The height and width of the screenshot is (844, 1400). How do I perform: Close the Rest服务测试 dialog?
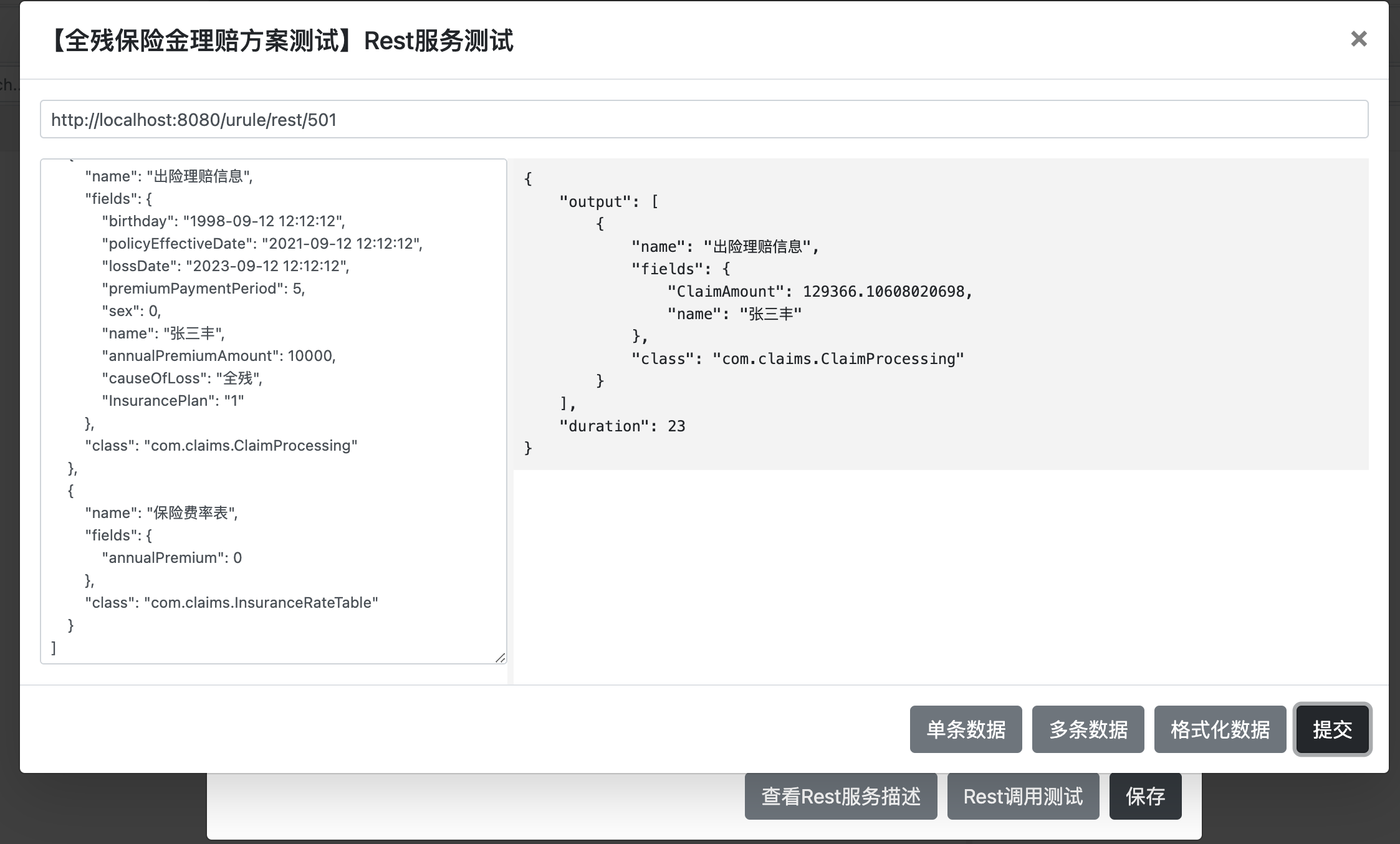click(1358, 39)
